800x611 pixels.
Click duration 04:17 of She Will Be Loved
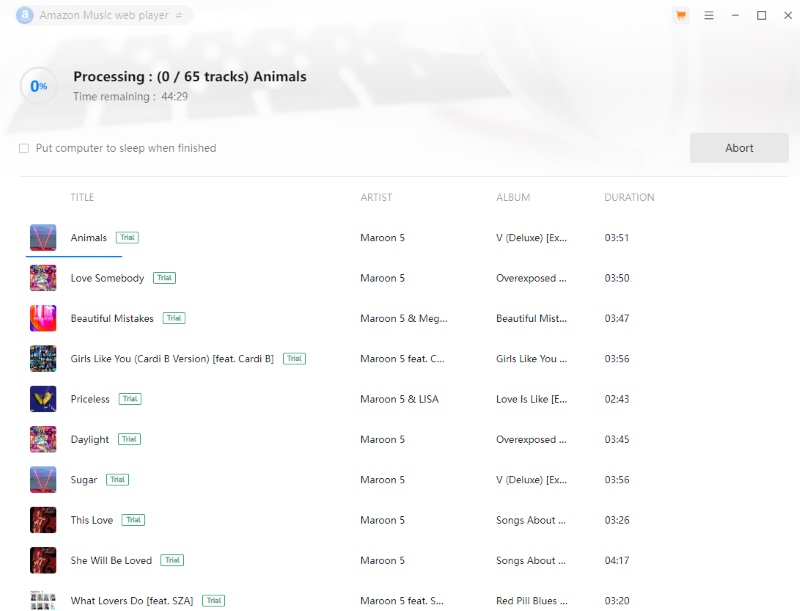(x=617, y=560)
